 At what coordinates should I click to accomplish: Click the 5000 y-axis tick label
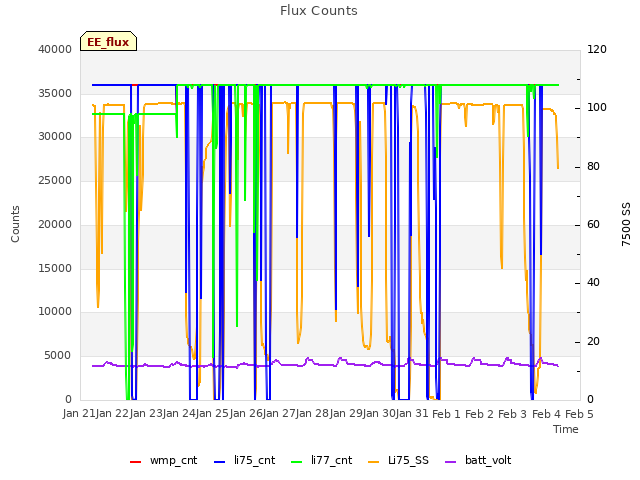coord(58,356)
